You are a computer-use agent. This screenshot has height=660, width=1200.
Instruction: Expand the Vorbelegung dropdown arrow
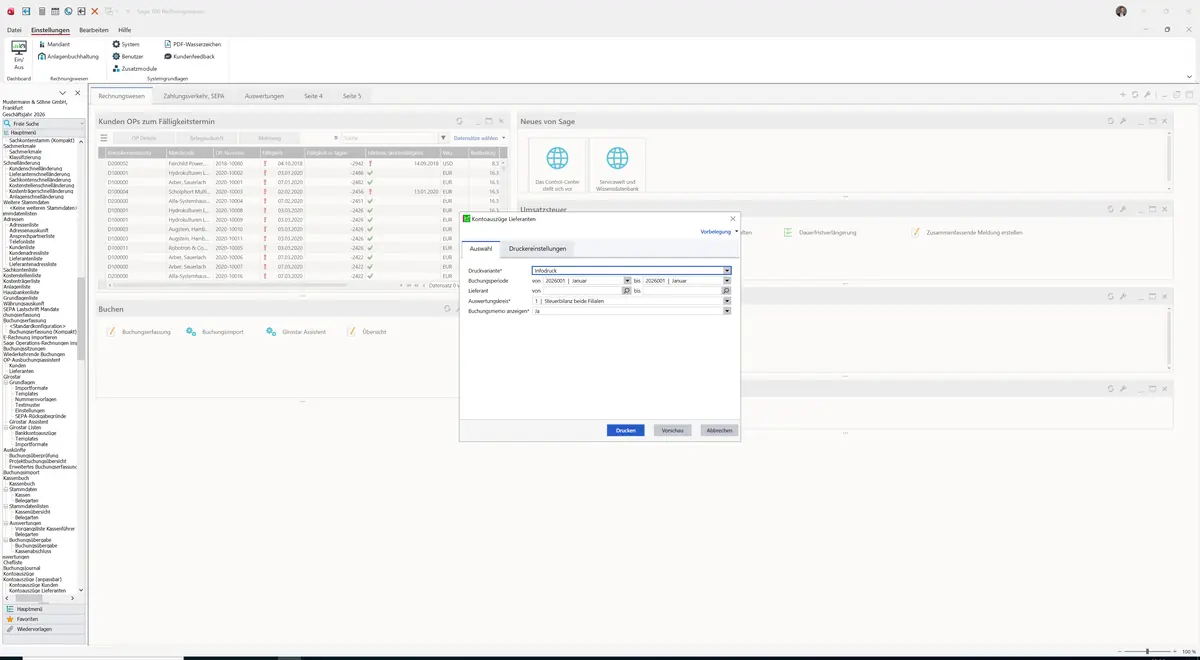click(x=737, y=232)
